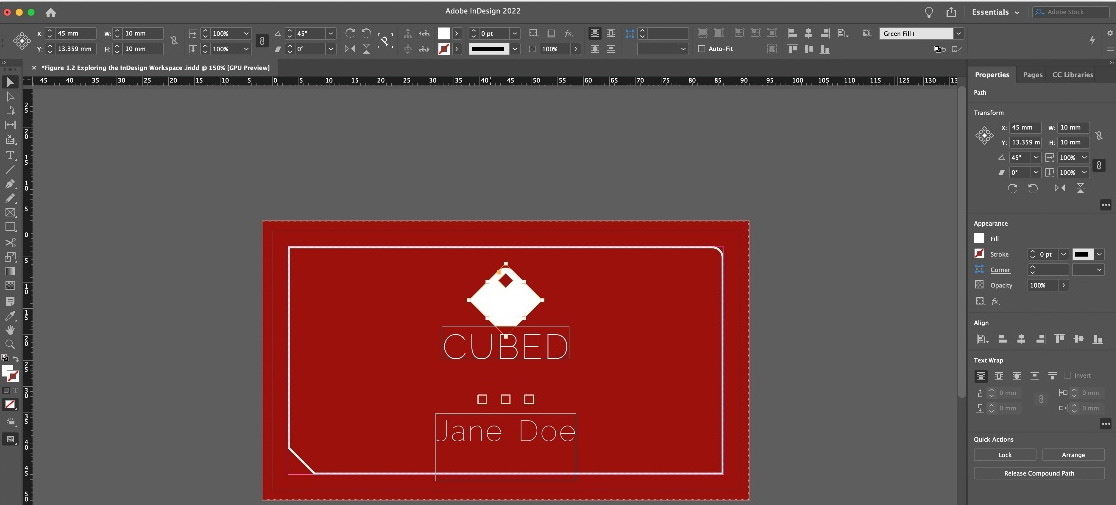Select the Zoom tool in the toolbox
Viewport: 1116px width, 505px height.
click(10, 344)
